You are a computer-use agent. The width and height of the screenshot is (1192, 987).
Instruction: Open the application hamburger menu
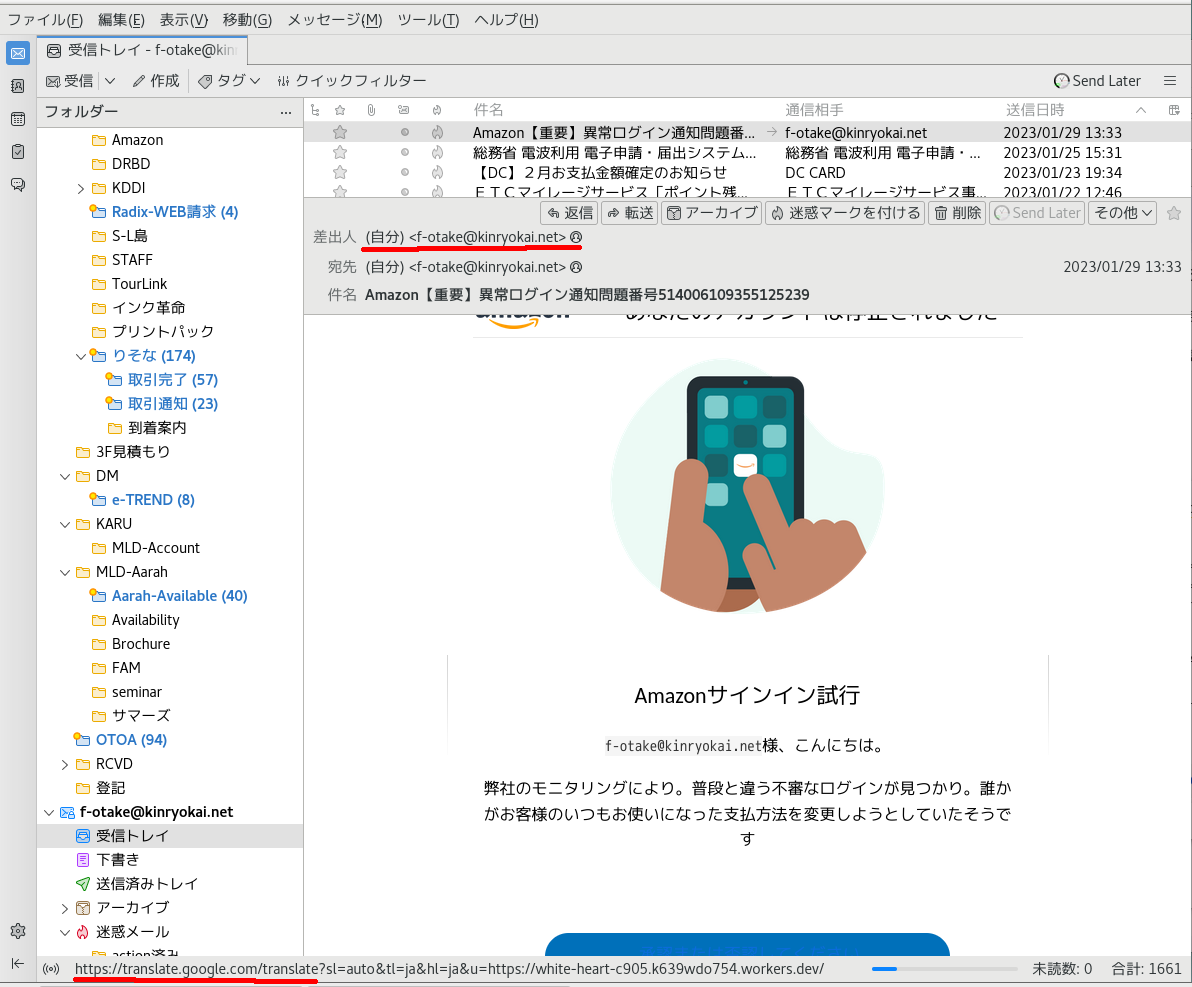click(1170, 81)
